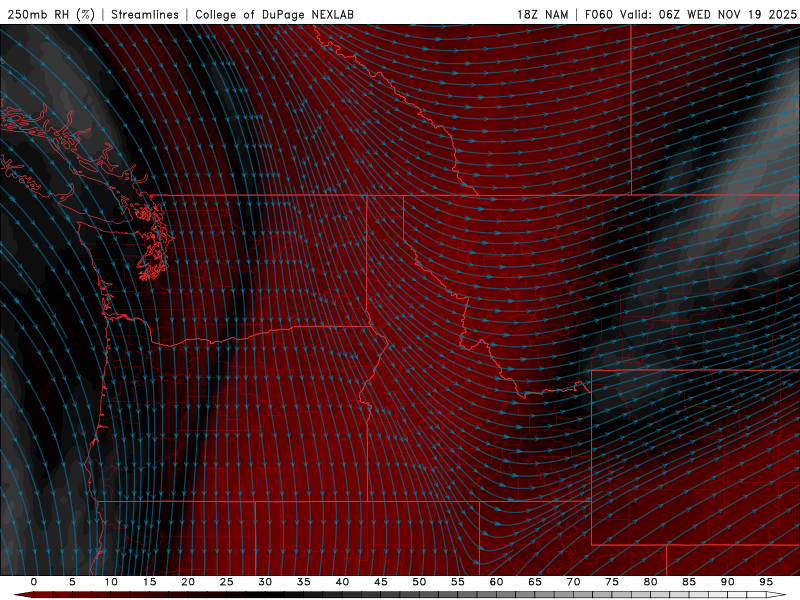This screenshot has width=800, height=600.
Task: Click the "F060" forecast hour text
Action: [598, 14]
